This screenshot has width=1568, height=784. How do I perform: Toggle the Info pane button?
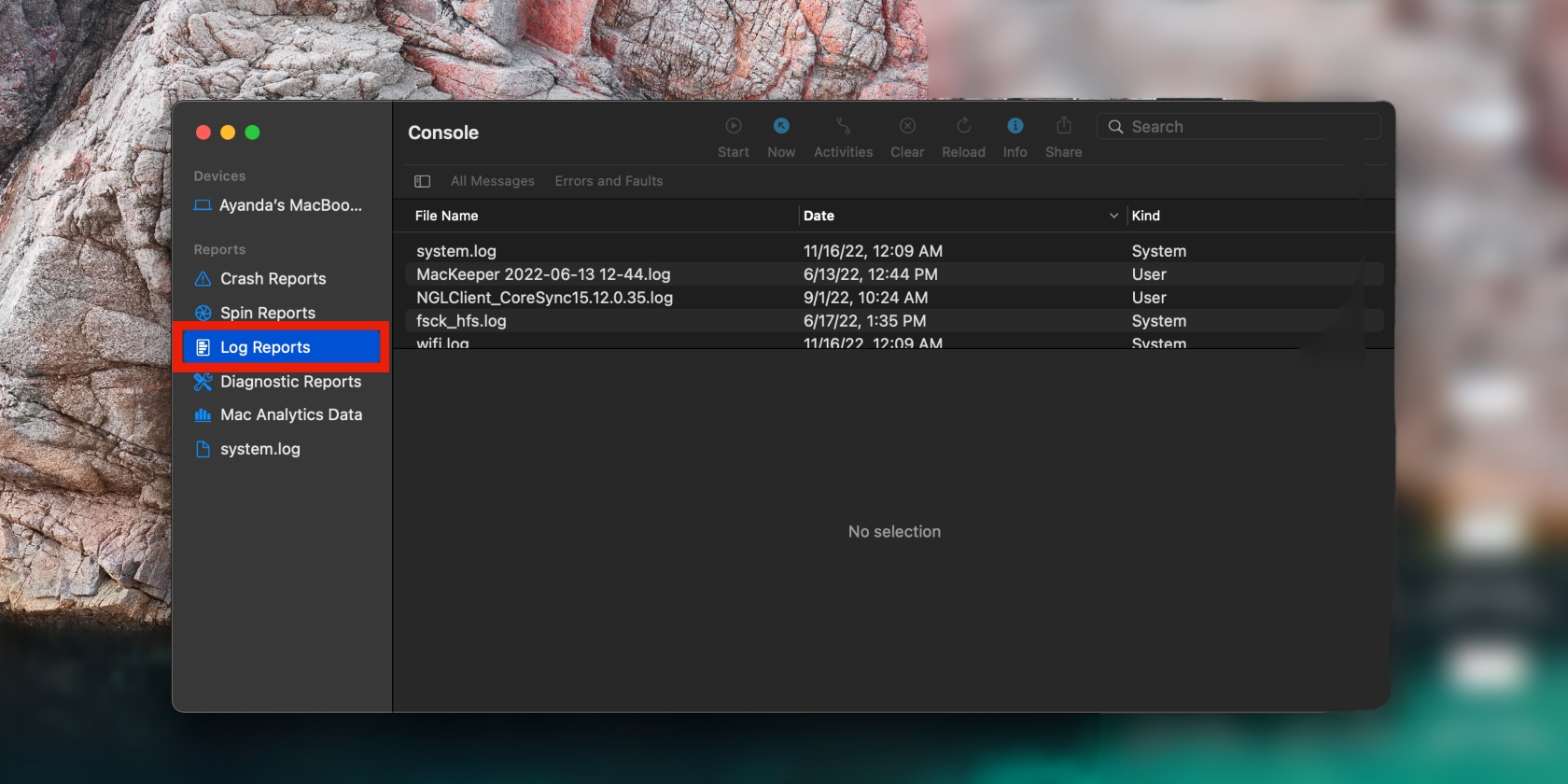(1015, 126)
